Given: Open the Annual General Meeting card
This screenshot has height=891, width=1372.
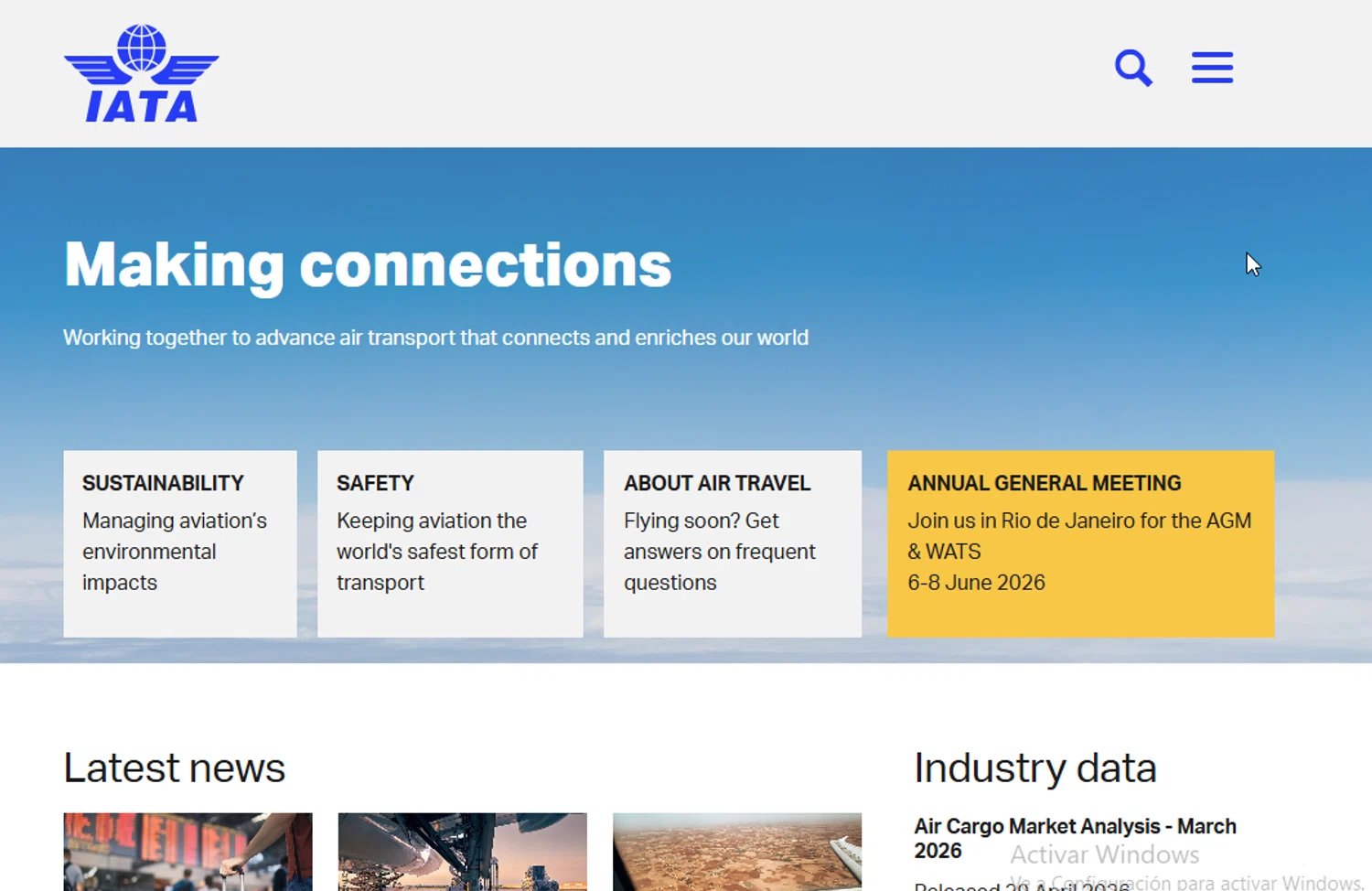Looking at the screenshot, I should tap(1080, 543).
